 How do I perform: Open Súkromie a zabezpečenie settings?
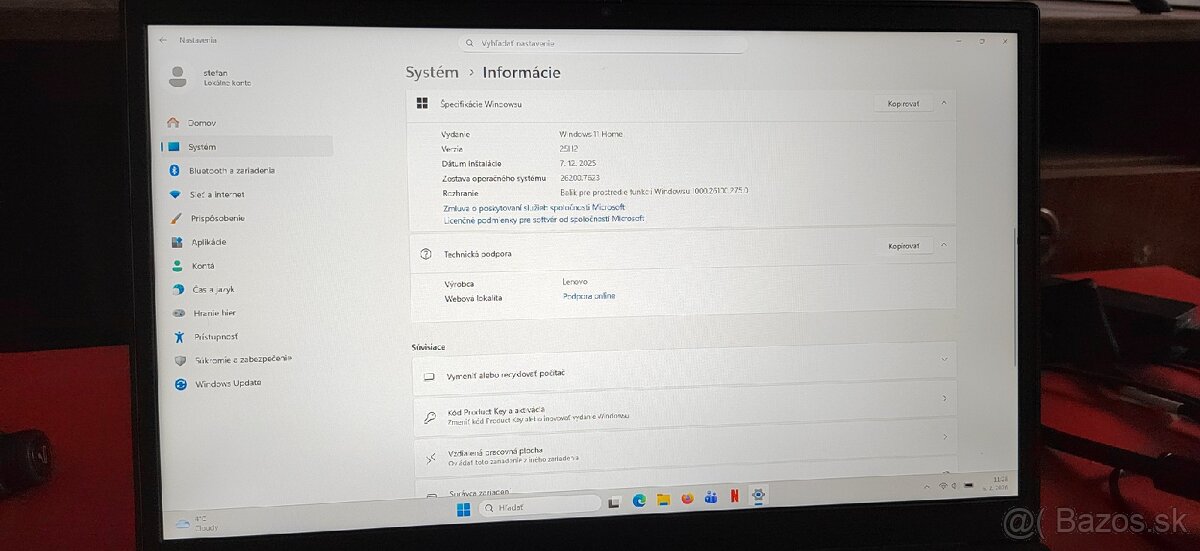click(247, 360)
